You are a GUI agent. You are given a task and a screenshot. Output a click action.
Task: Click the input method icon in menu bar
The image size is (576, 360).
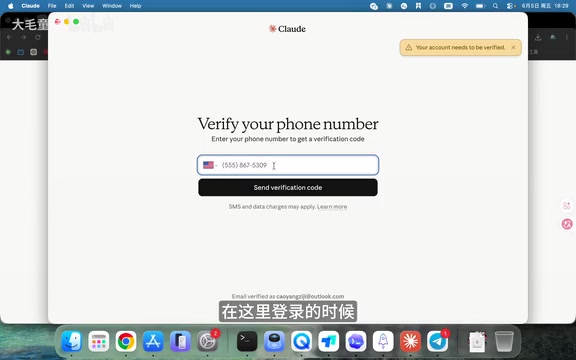tap(448, 6)
